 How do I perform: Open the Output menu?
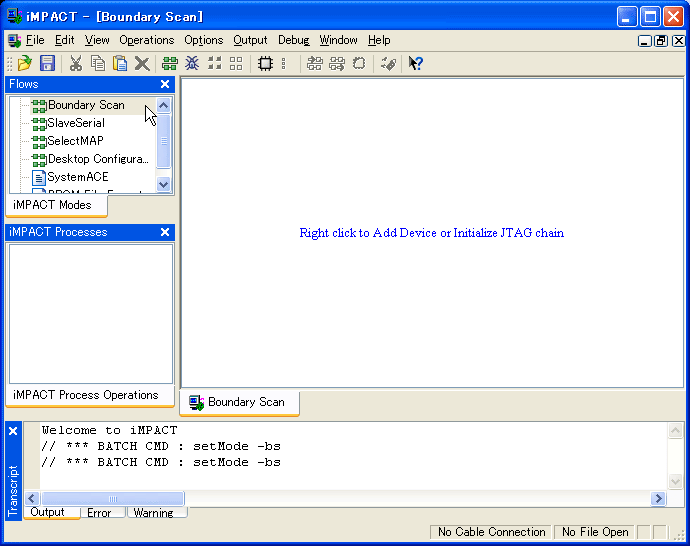(250, 40)
